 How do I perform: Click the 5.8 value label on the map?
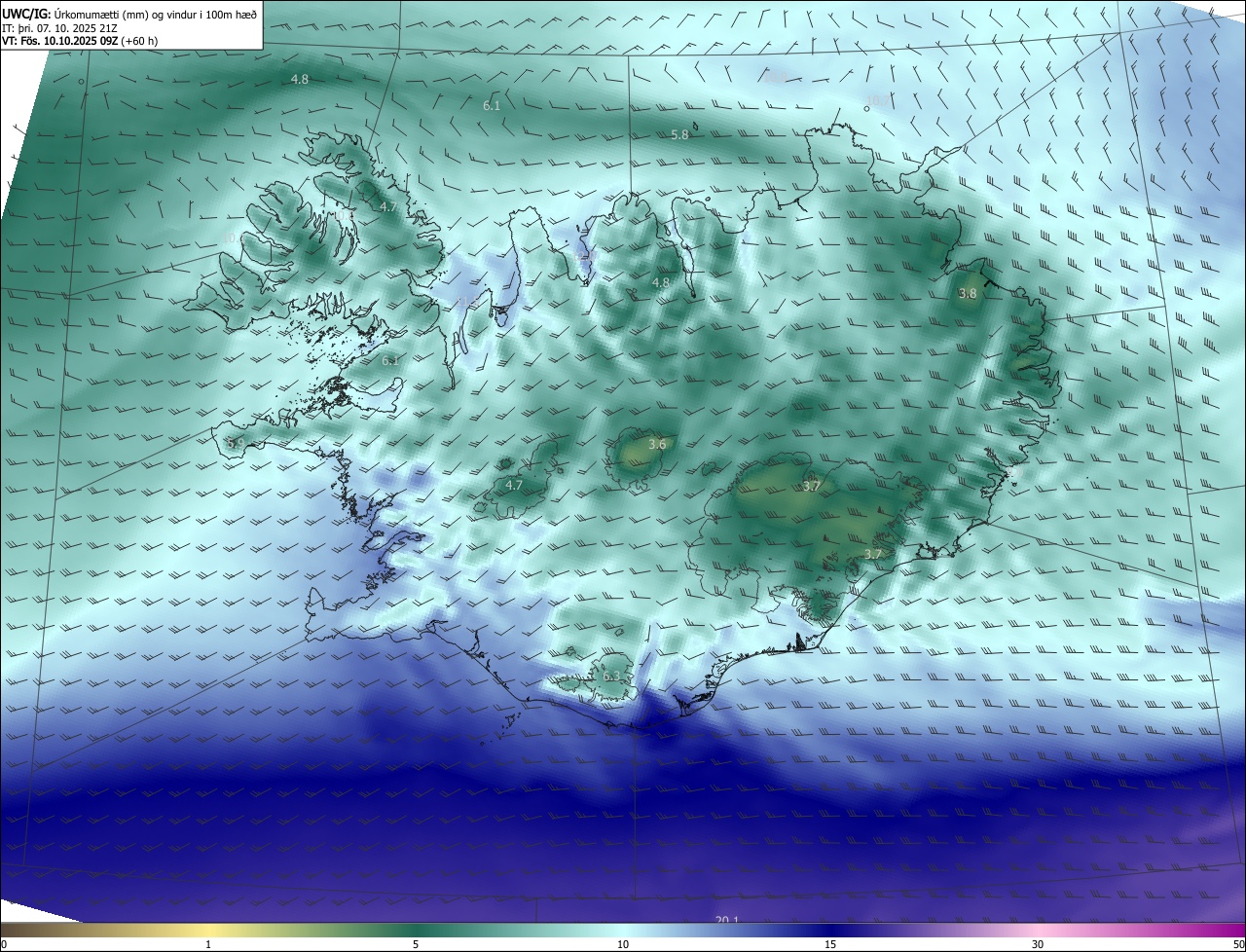click(x=679, y=134)
